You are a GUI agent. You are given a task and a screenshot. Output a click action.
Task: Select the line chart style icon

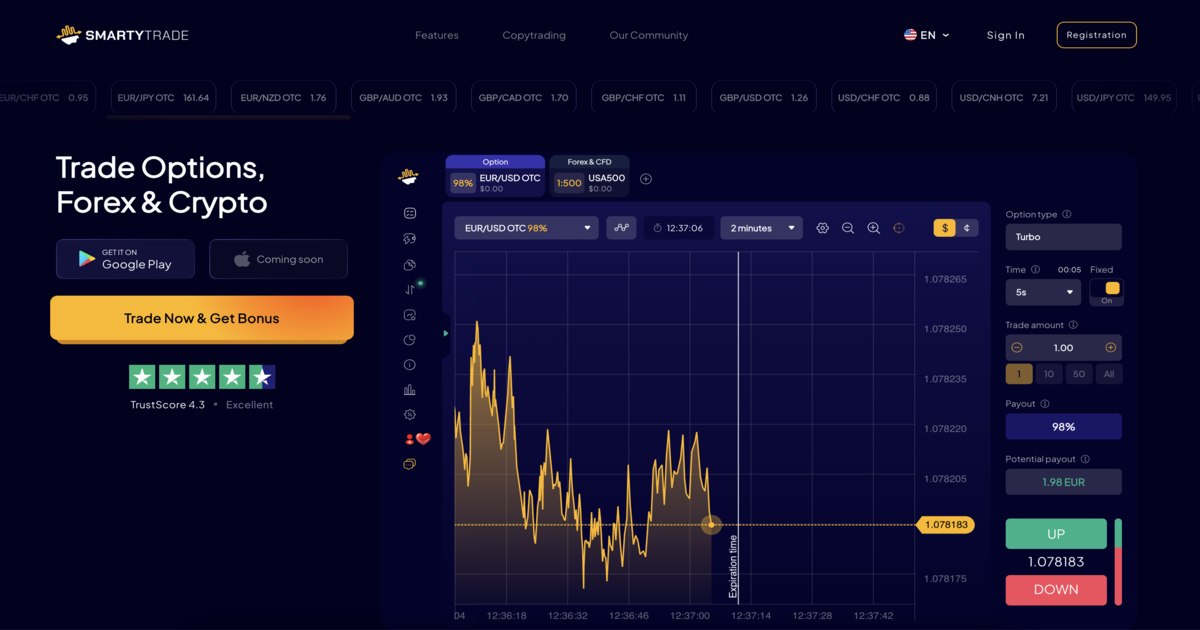(621, 227)
